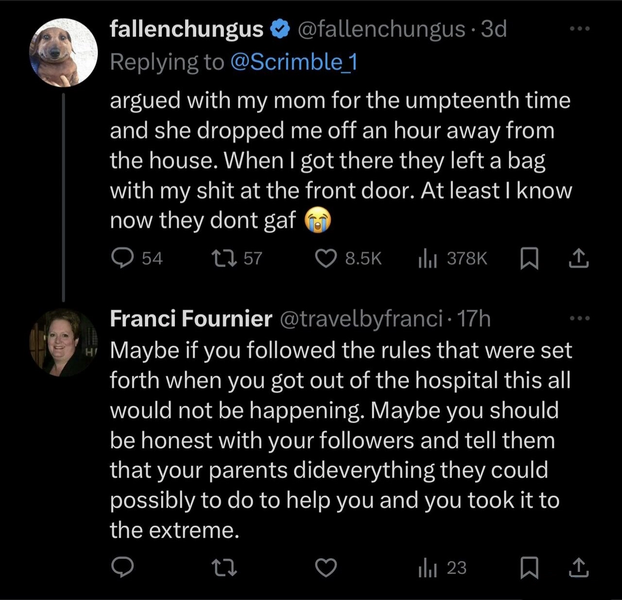Open more options on fallenchungus tweet
This screenshot has width=622, height=600.
click(580, 29)
